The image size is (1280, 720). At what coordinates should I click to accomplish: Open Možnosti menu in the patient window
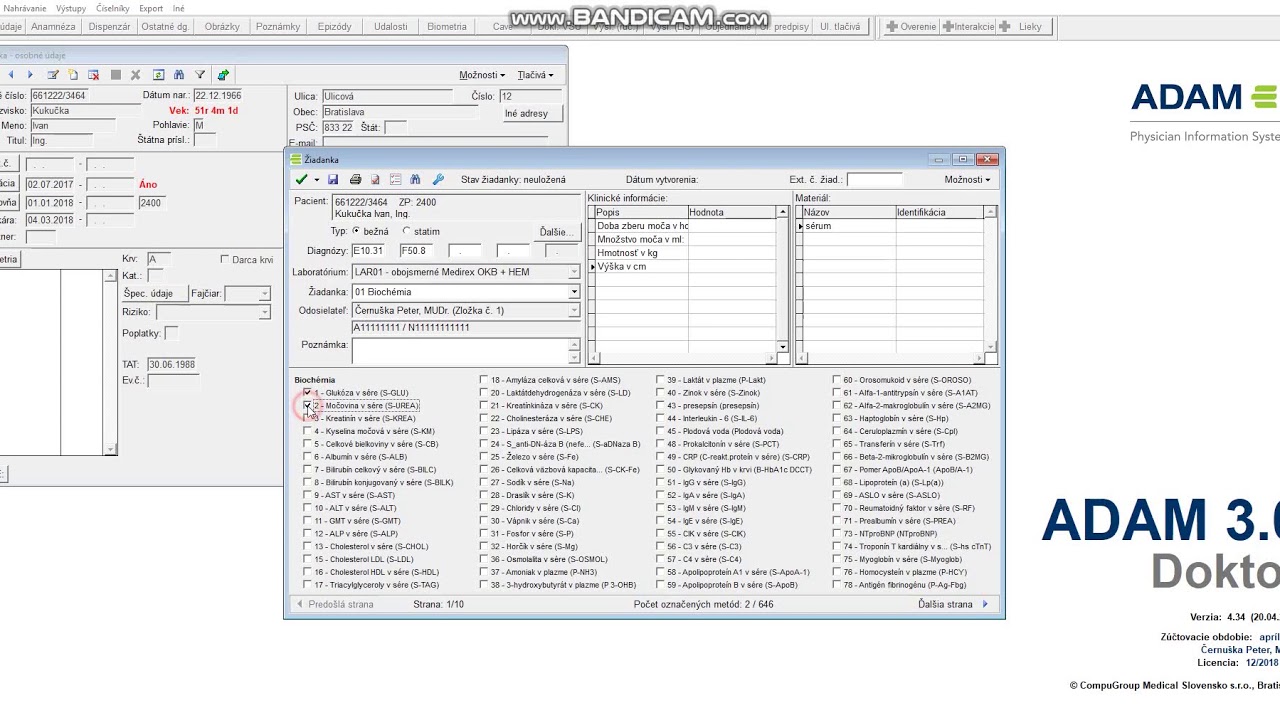pyautogui.click(x=482, y=75)
